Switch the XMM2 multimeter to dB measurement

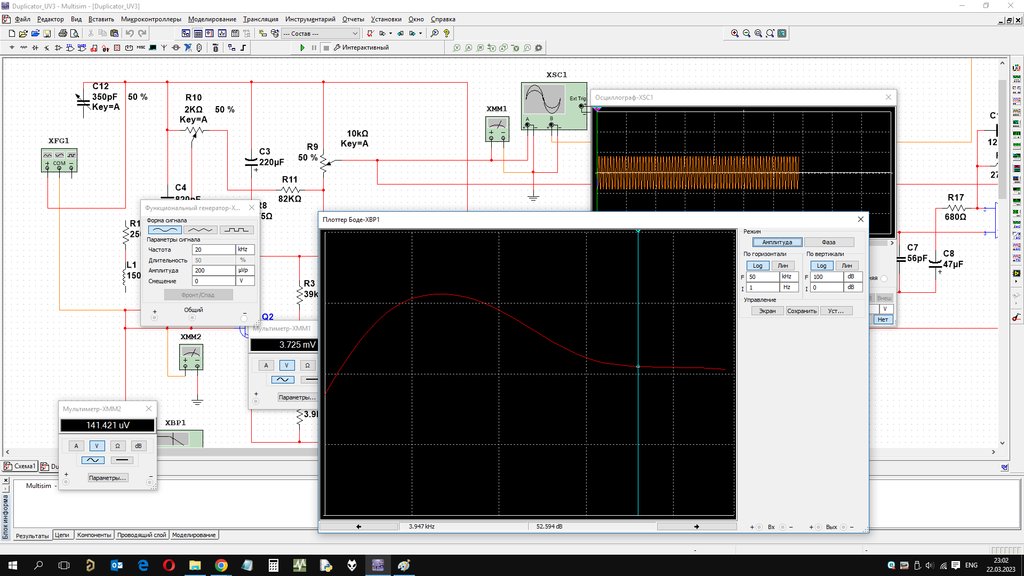[138, 446]
